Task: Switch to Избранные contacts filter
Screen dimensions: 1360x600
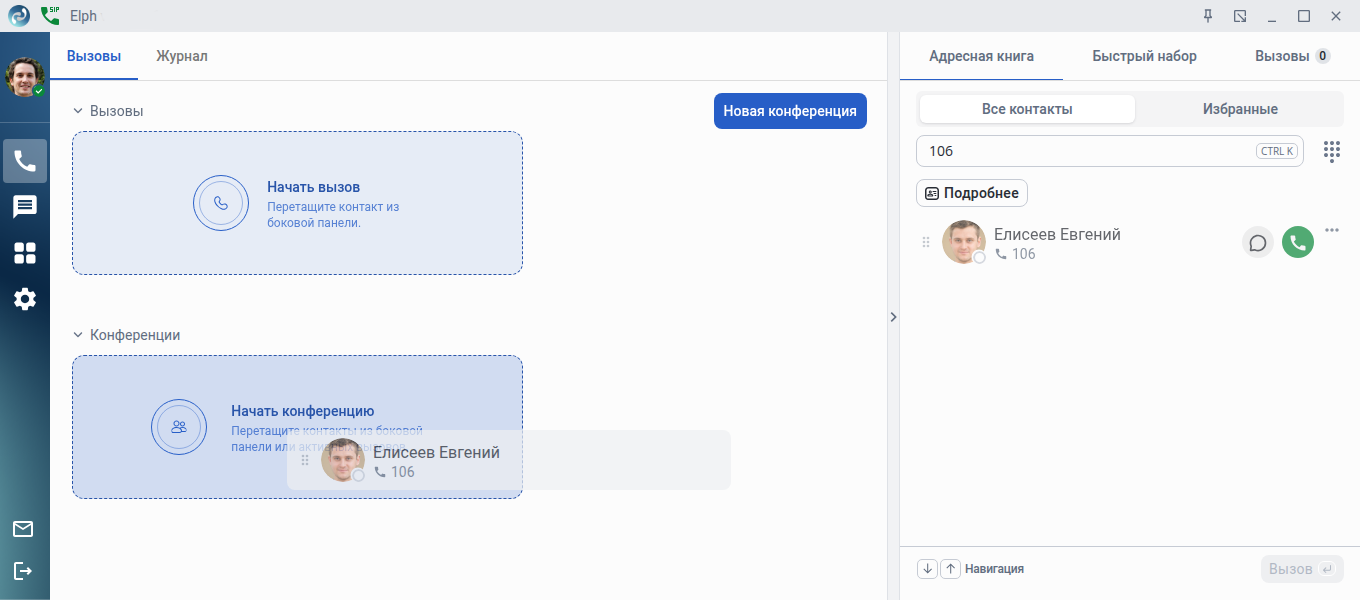Action: click(x=1240, y=109)
